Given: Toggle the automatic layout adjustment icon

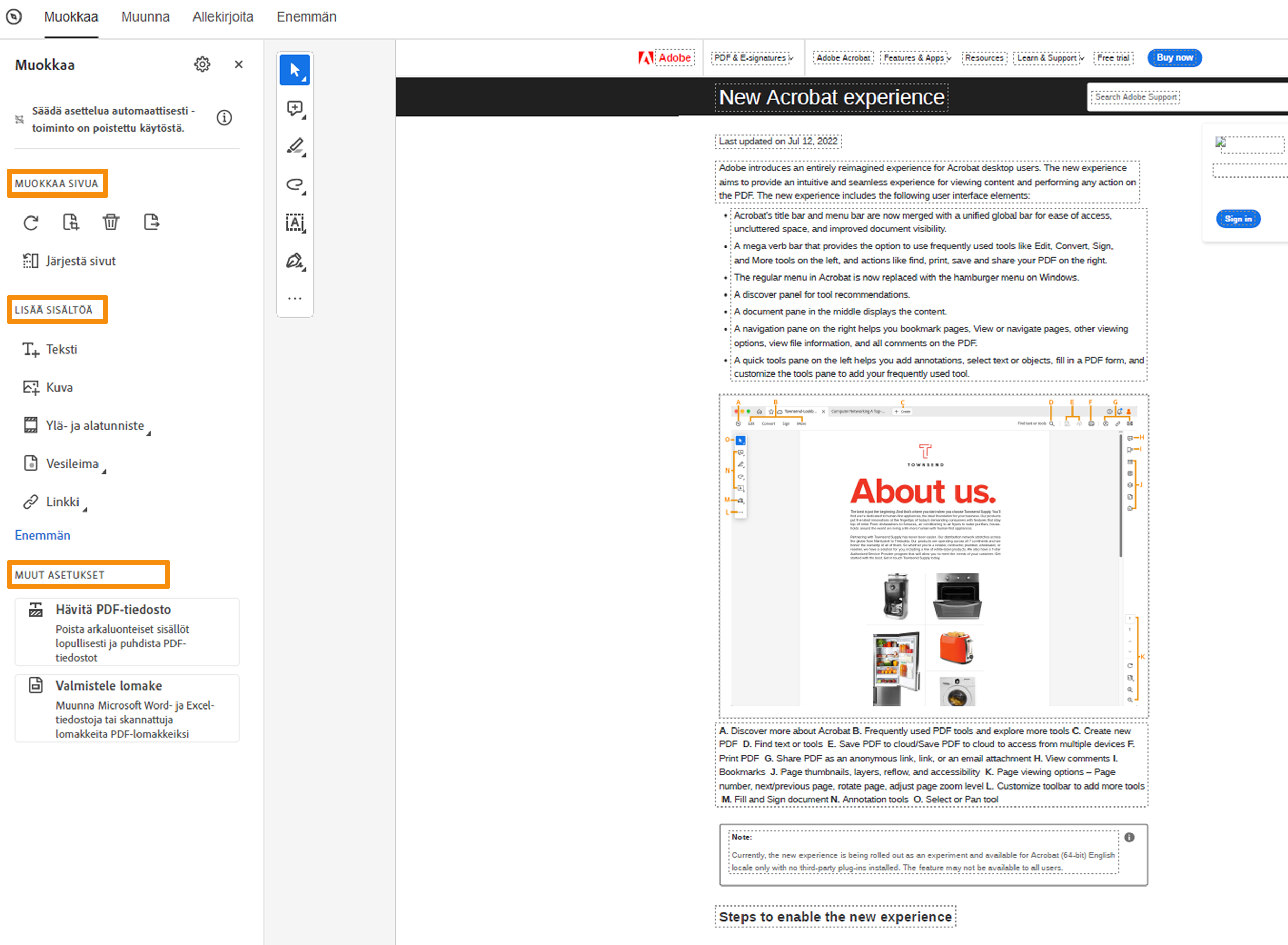Looking at the screenshot, I should [x=19, y=119].
